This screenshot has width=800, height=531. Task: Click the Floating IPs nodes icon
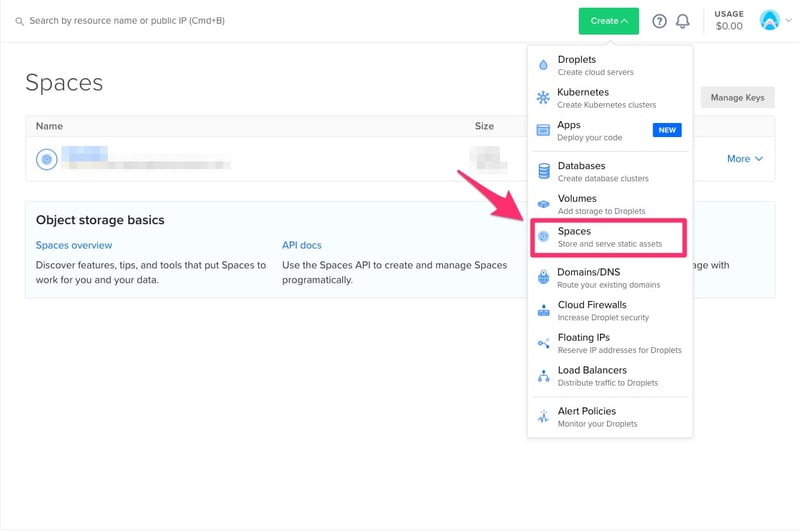(x=543, y=343)
